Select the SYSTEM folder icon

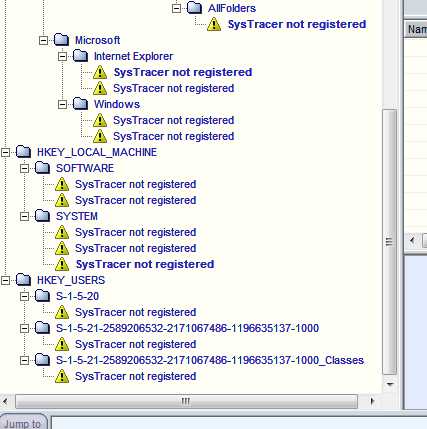[42, 216]
